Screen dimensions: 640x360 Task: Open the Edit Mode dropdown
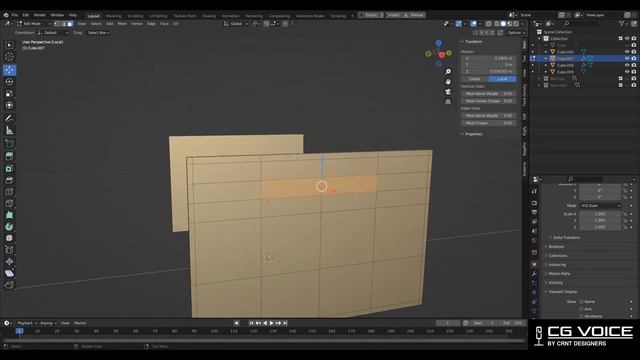(34, 24)
